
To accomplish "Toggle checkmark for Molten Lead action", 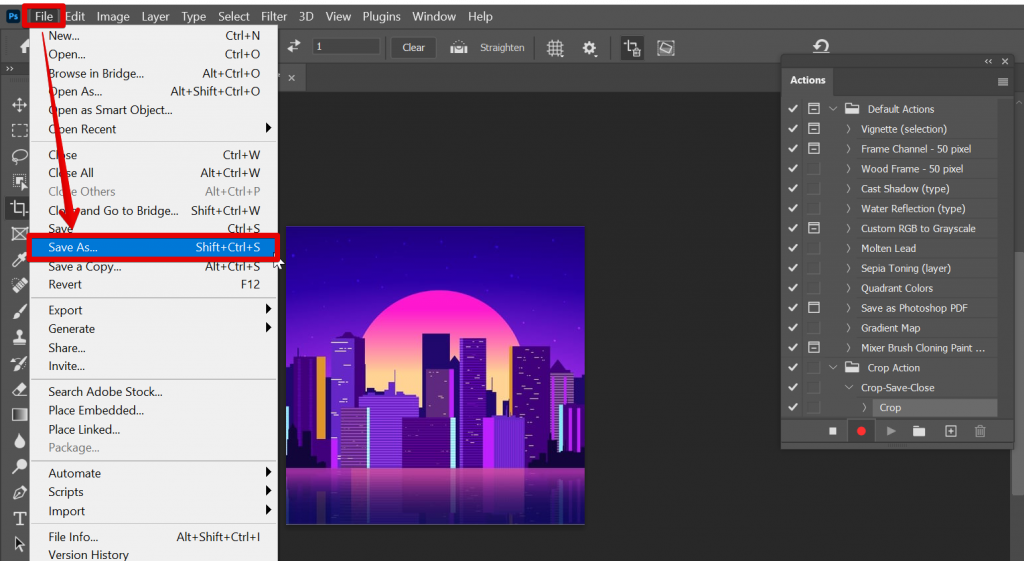I will (x=793, y=248).
